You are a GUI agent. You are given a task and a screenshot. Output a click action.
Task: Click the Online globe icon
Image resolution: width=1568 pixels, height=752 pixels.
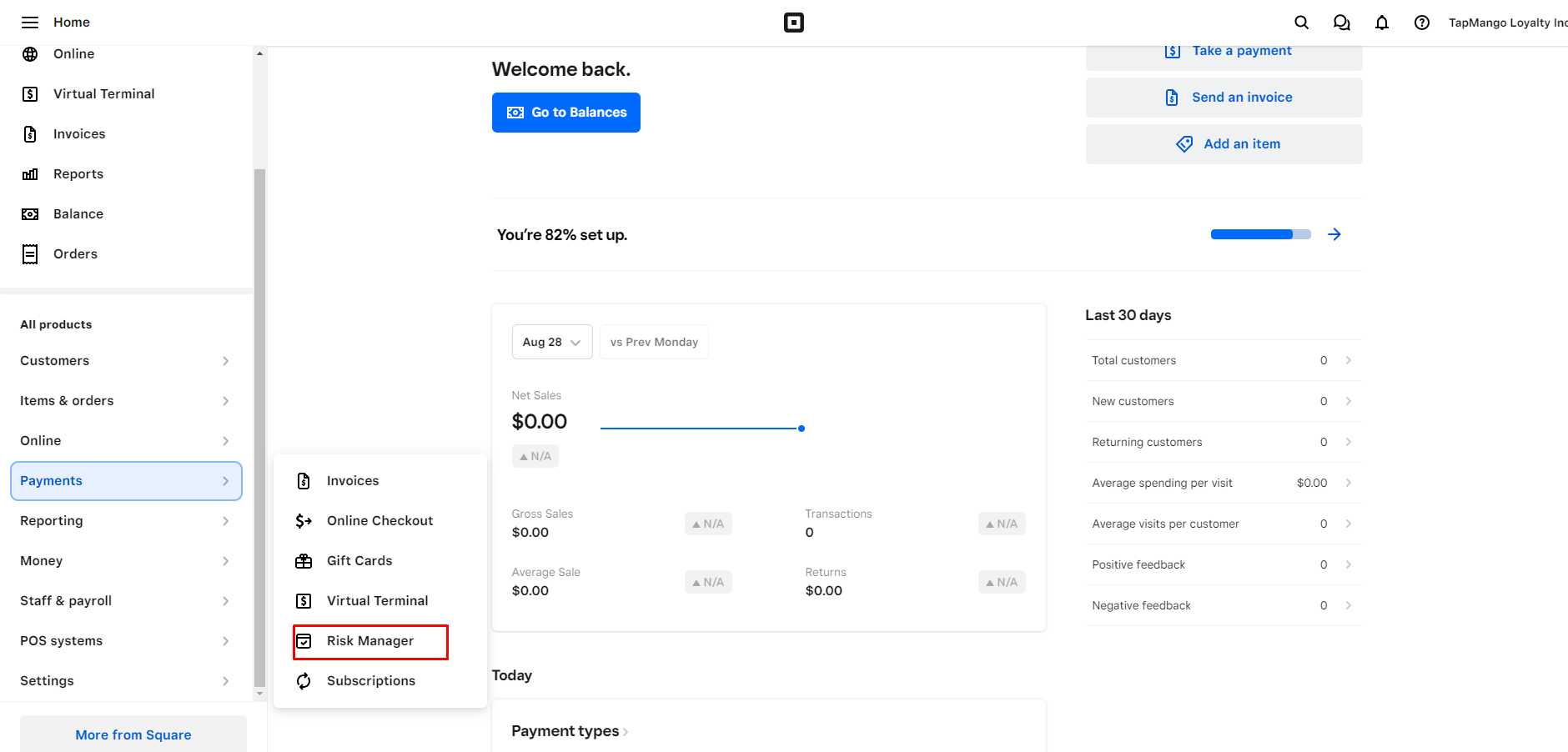30,54
